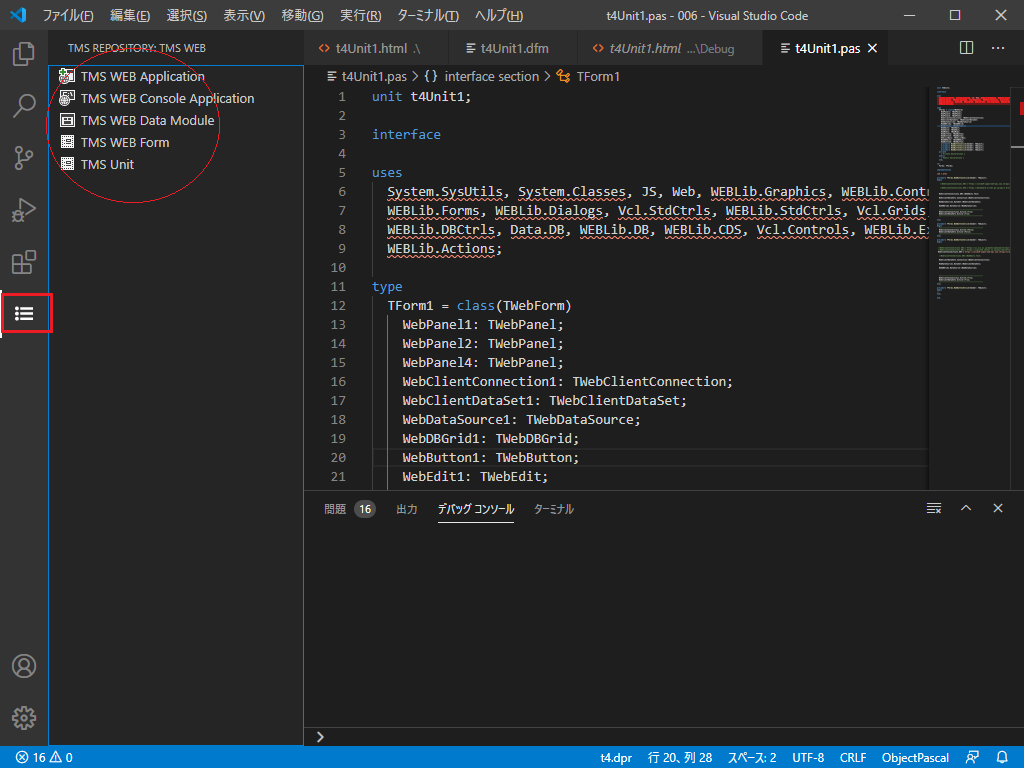Click 'TForm1 = class(TWebForm)' line

tap(479, 306)
